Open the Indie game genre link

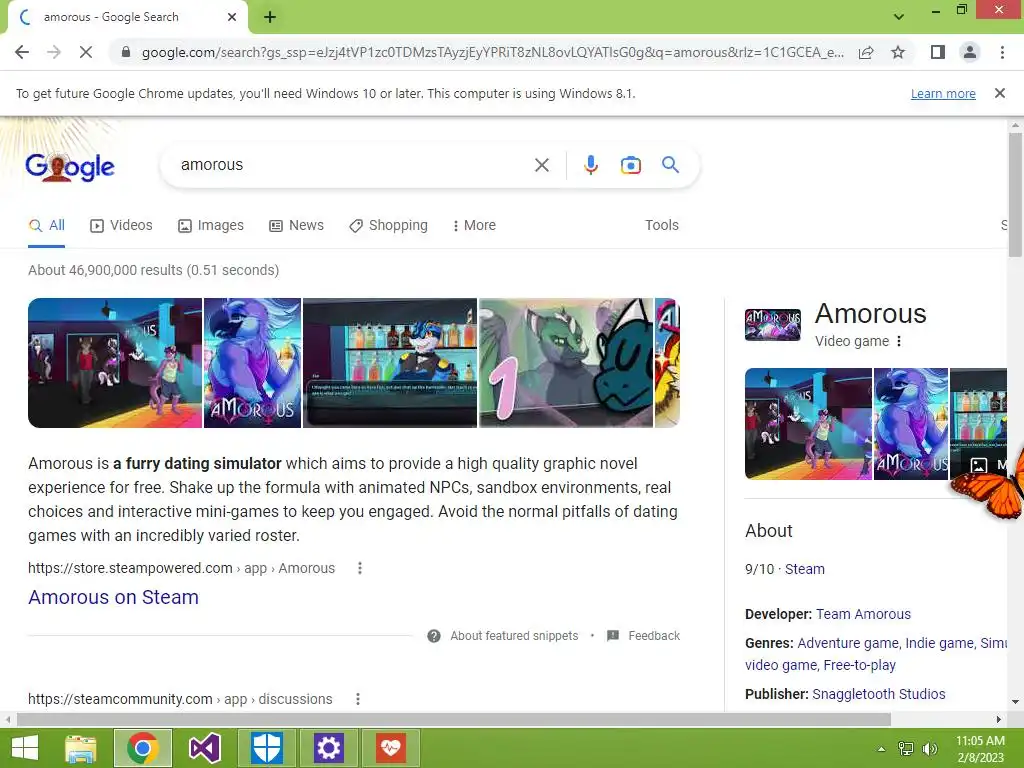coord(939,643)
